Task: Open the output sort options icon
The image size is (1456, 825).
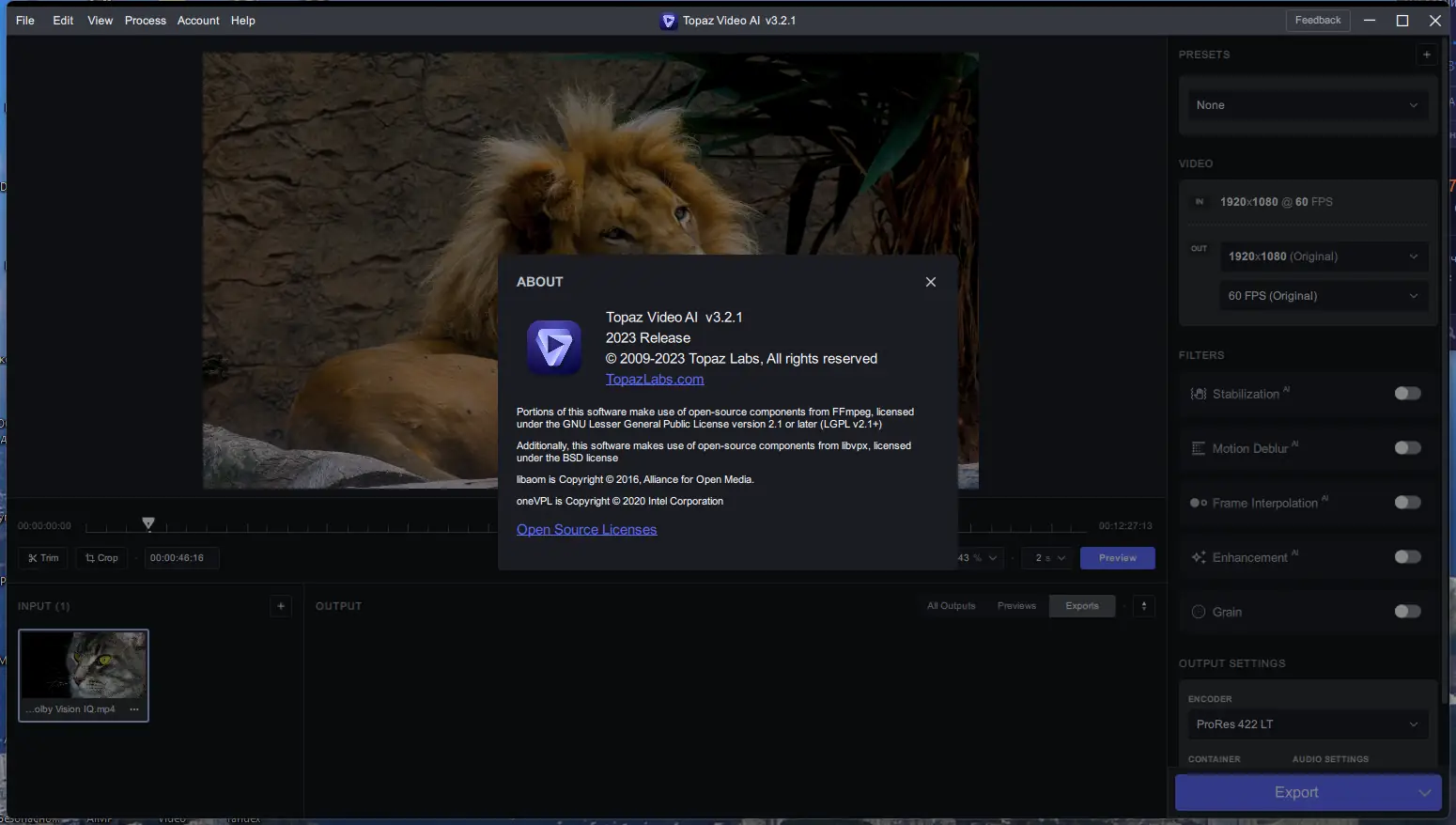Action: click(x=1144, y=606)
